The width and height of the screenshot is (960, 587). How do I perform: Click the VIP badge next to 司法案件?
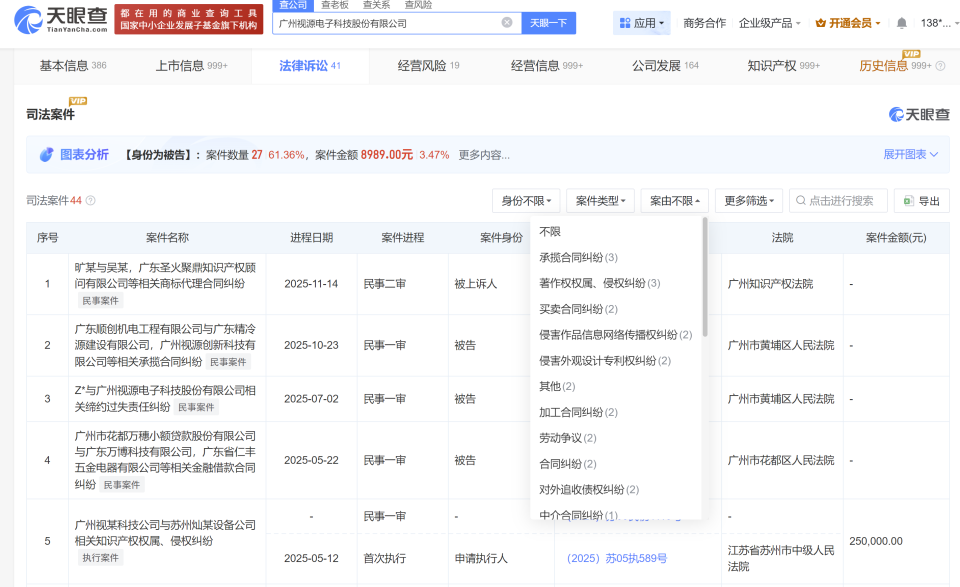(x=77, y=100)
